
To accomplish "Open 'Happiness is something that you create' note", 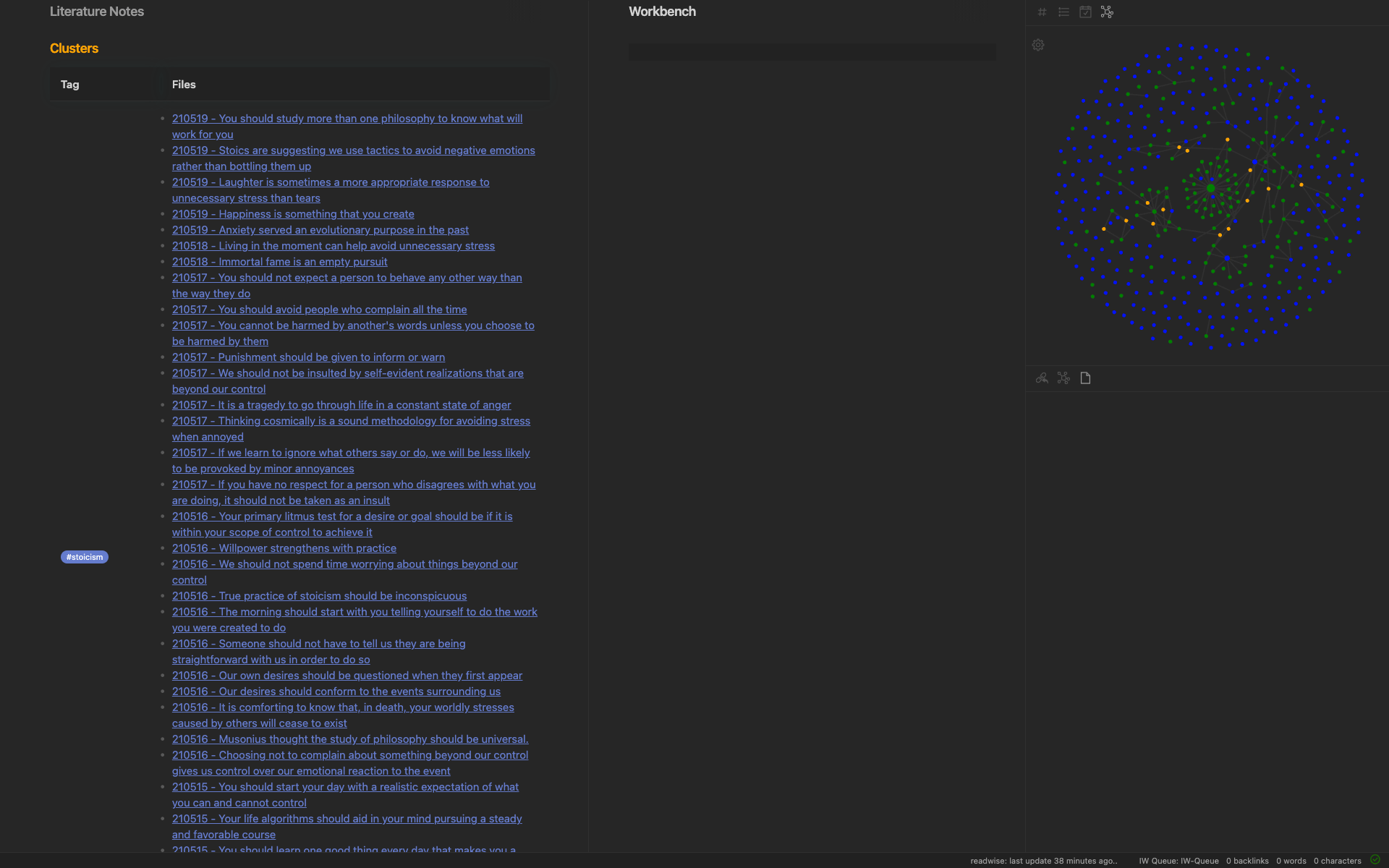I will 293,214.
